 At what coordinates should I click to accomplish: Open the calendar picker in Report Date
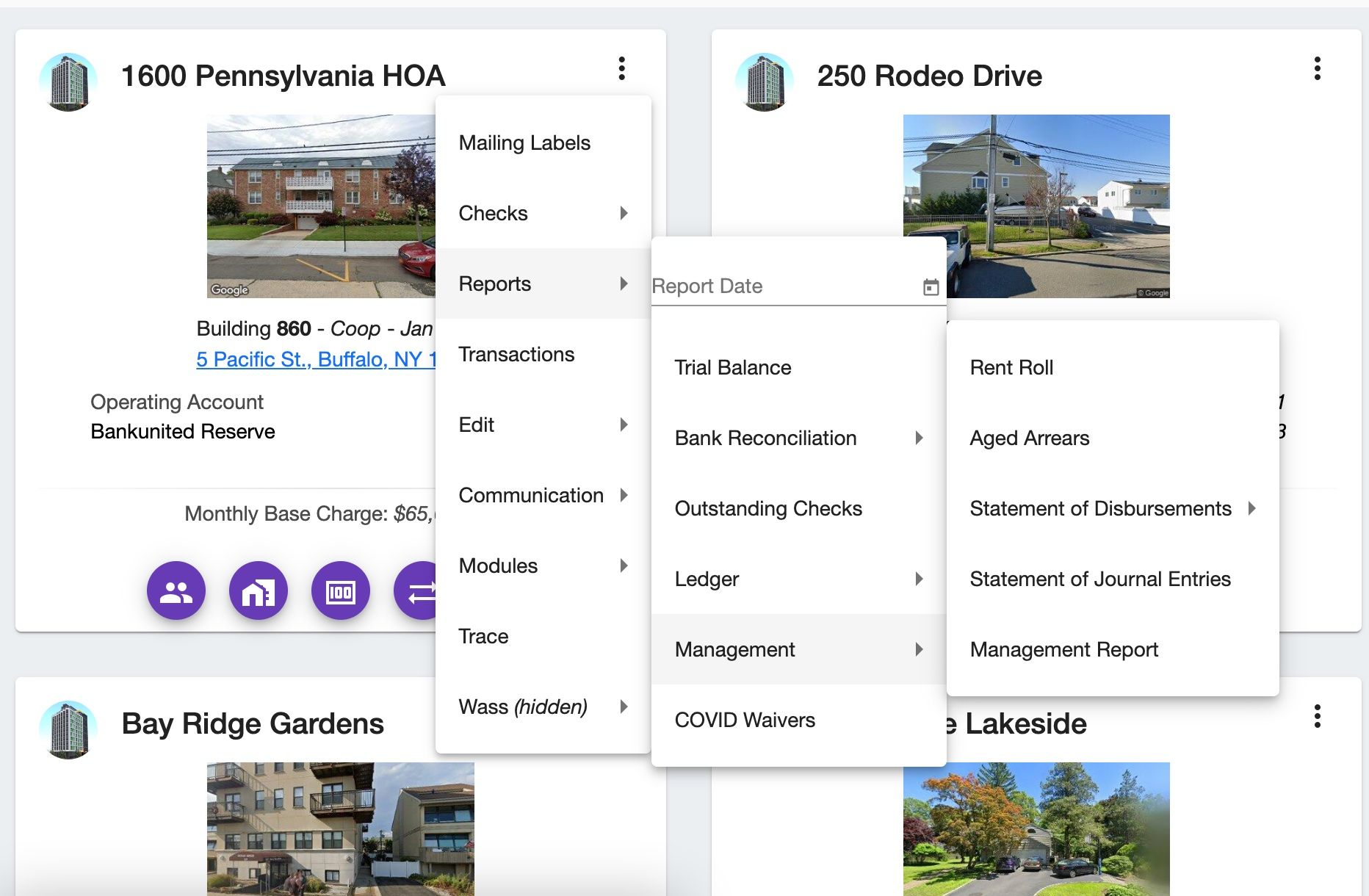pos(931,286)
